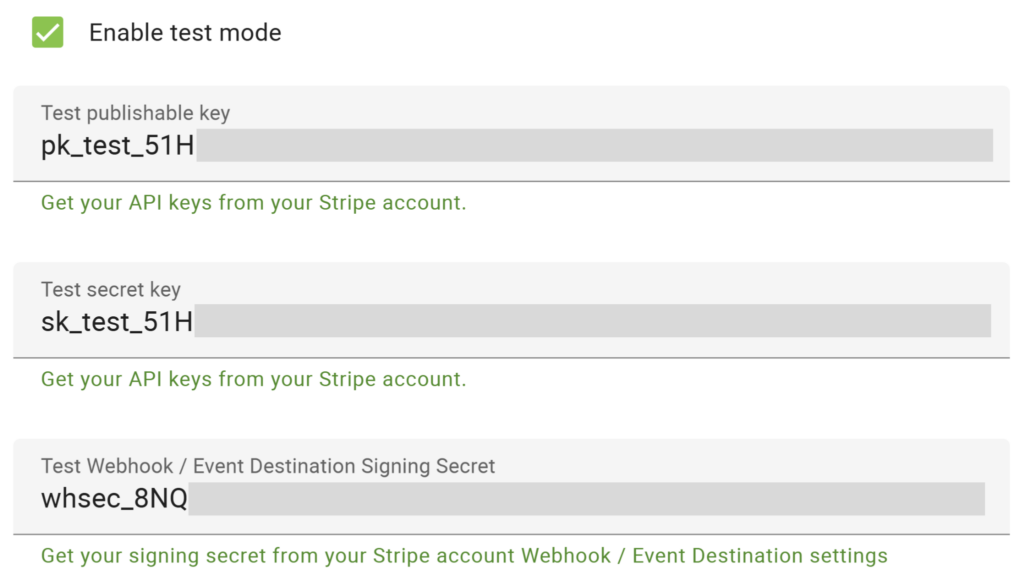
Task: Click the Signing Secret field label
Action: tap(267, 466)
